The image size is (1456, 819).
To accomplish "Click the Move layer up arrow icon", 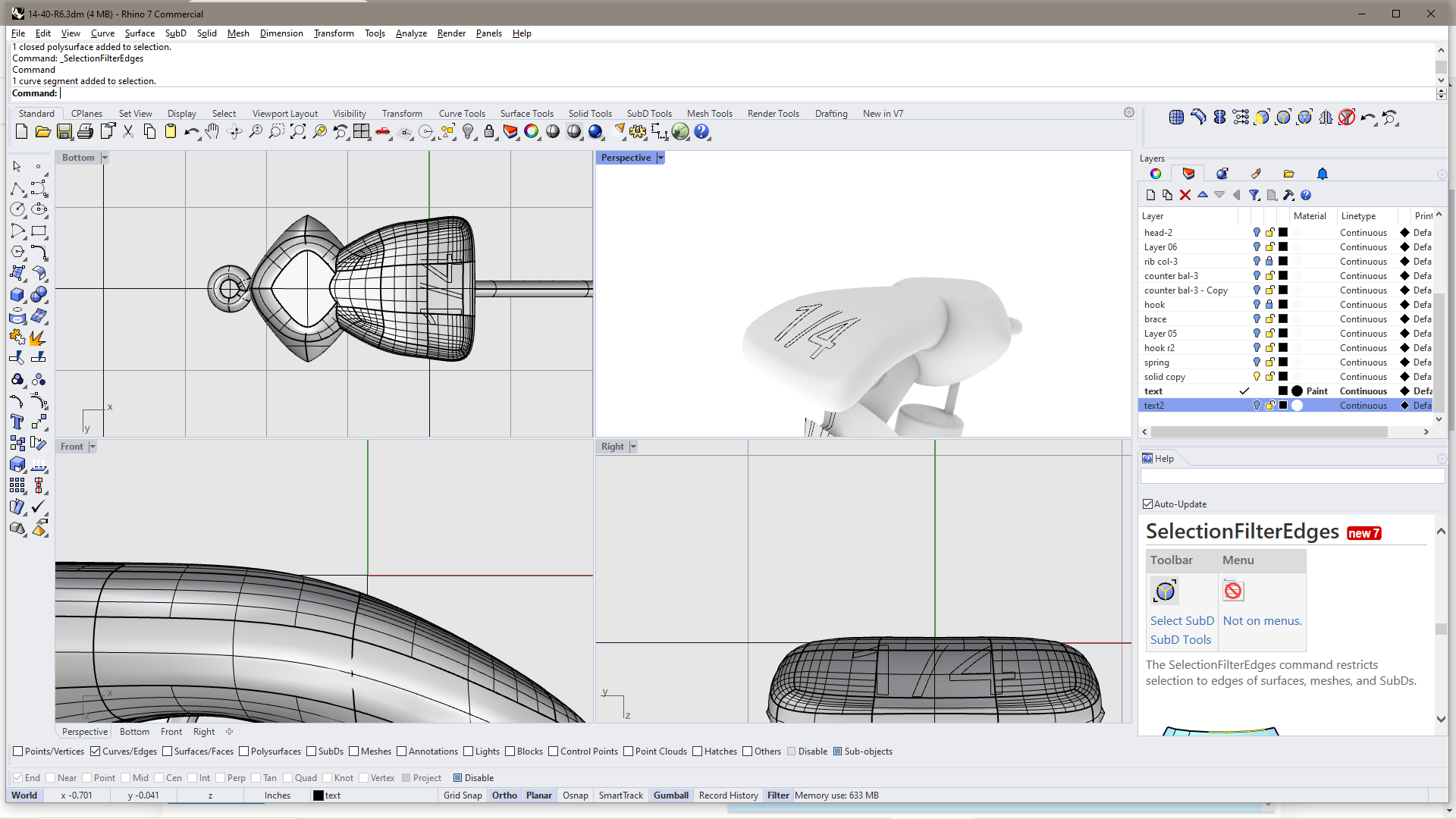I will [x=1203, y=195].
